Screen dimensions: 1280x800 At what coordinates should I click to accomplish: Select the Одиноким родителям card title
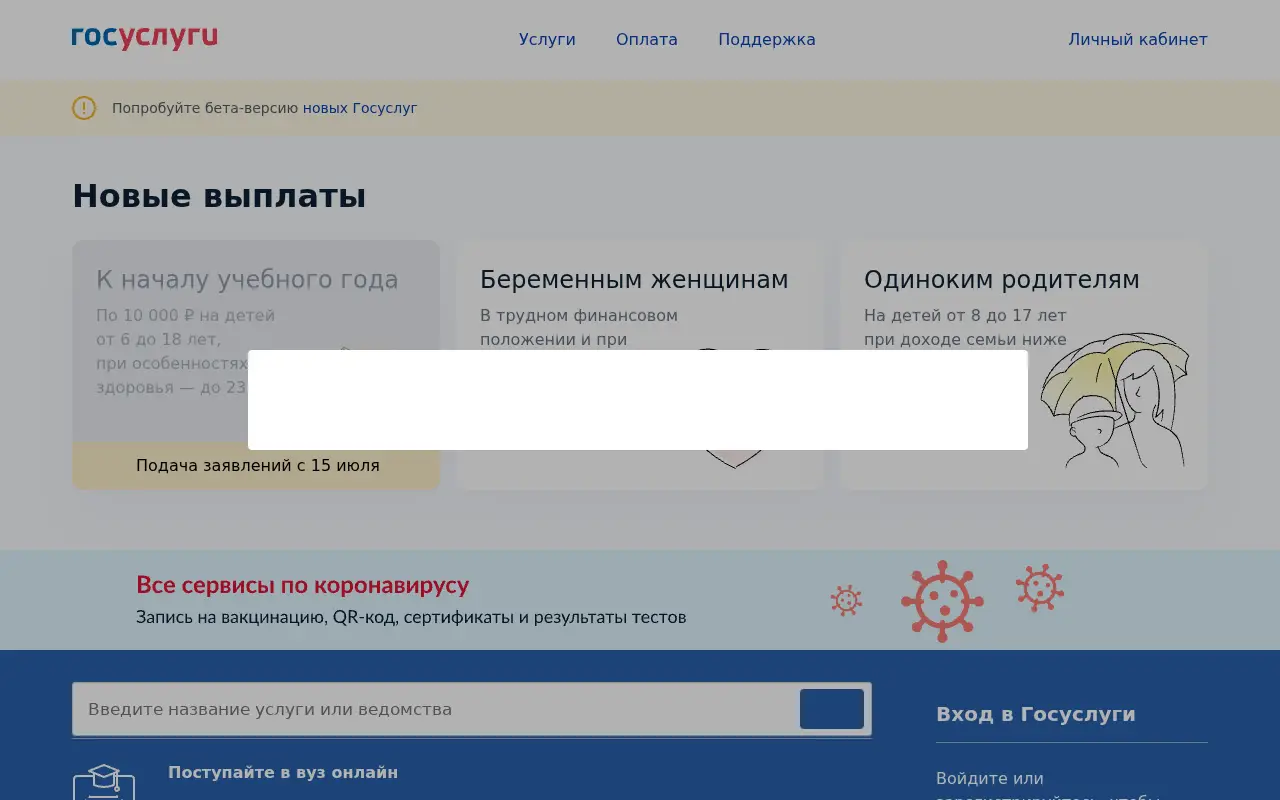coord(1002,280)
